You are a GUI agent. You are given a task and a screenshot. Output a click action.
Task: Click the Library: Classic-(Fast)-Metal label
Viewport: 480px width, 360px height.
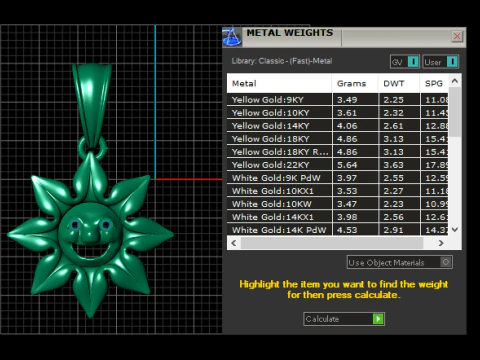(282, 61)
